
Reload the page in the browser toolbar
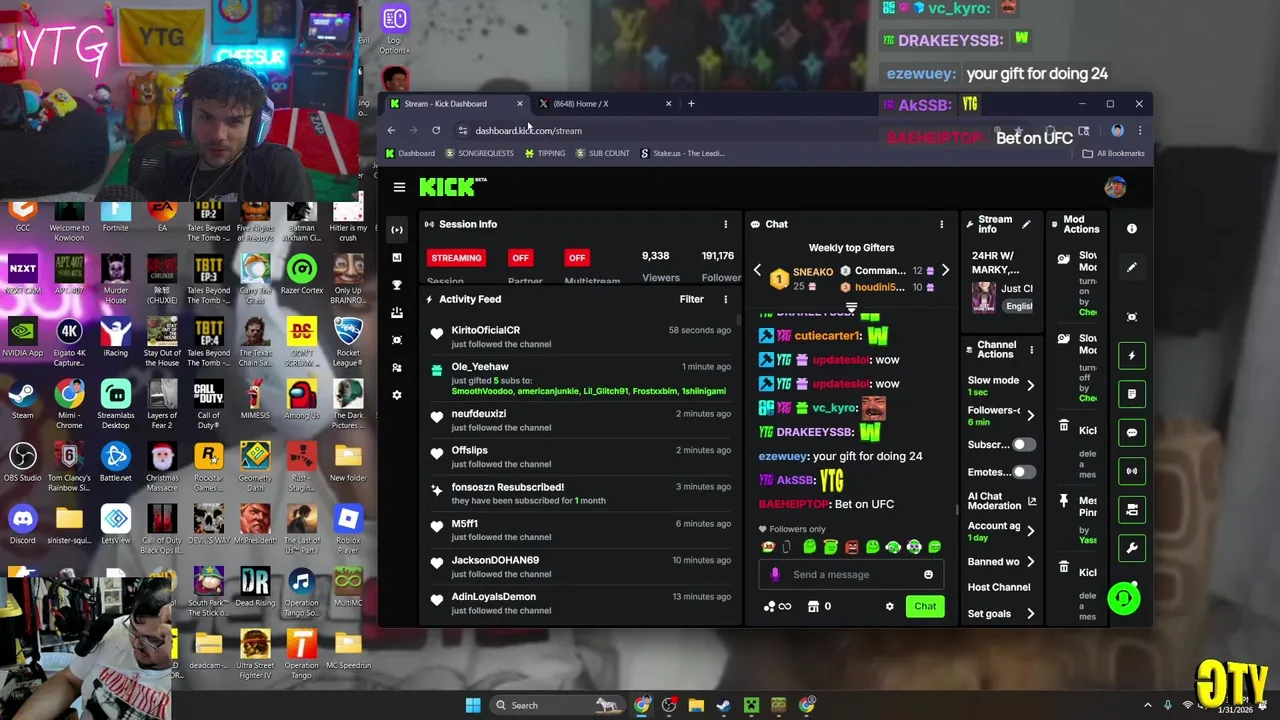[x=436, y=130]
